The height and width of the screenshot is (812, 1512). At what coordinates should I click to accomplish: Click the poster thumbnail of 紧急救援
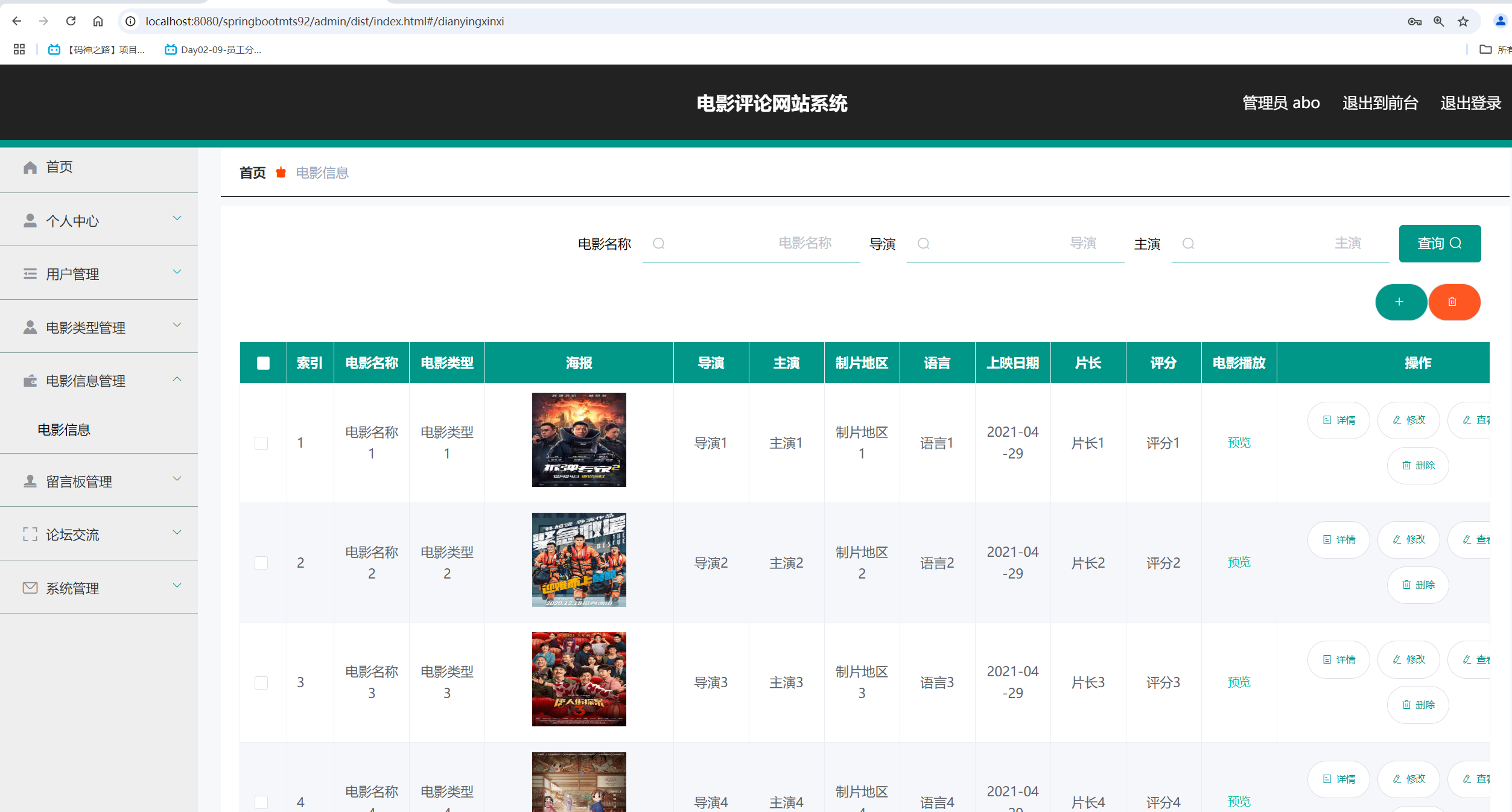pos(579,560)
